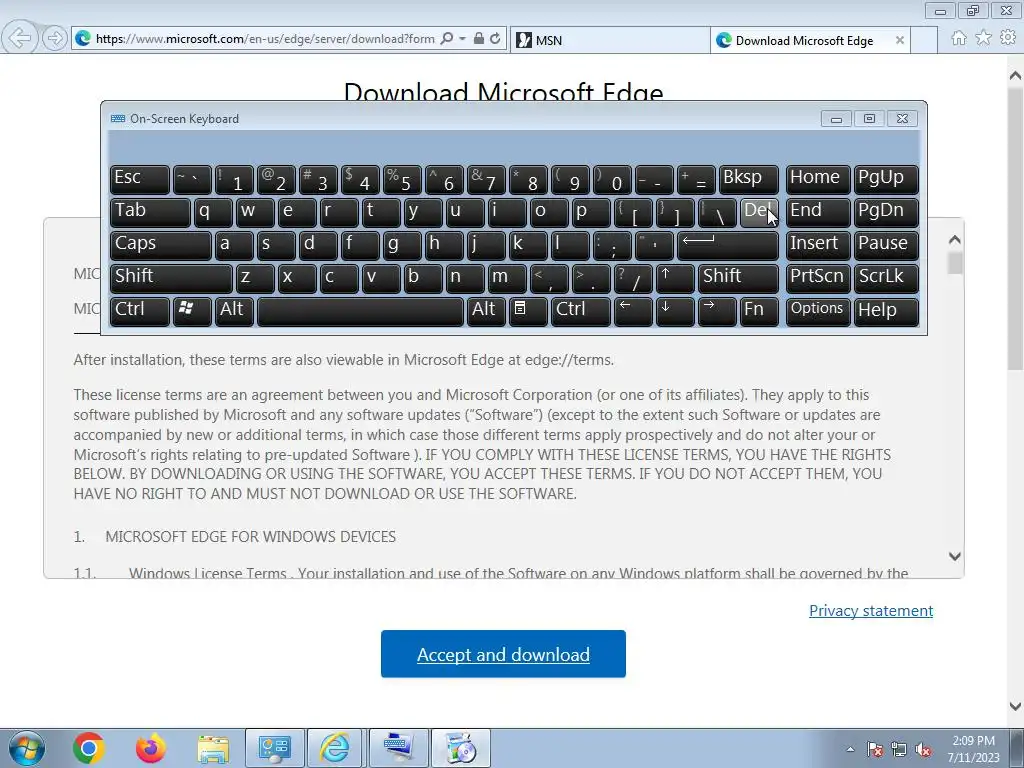The width and height of the screenshot is (1024, 768).
Task: Launch Google Chrome from the taskbar
Action: point(89,748)
